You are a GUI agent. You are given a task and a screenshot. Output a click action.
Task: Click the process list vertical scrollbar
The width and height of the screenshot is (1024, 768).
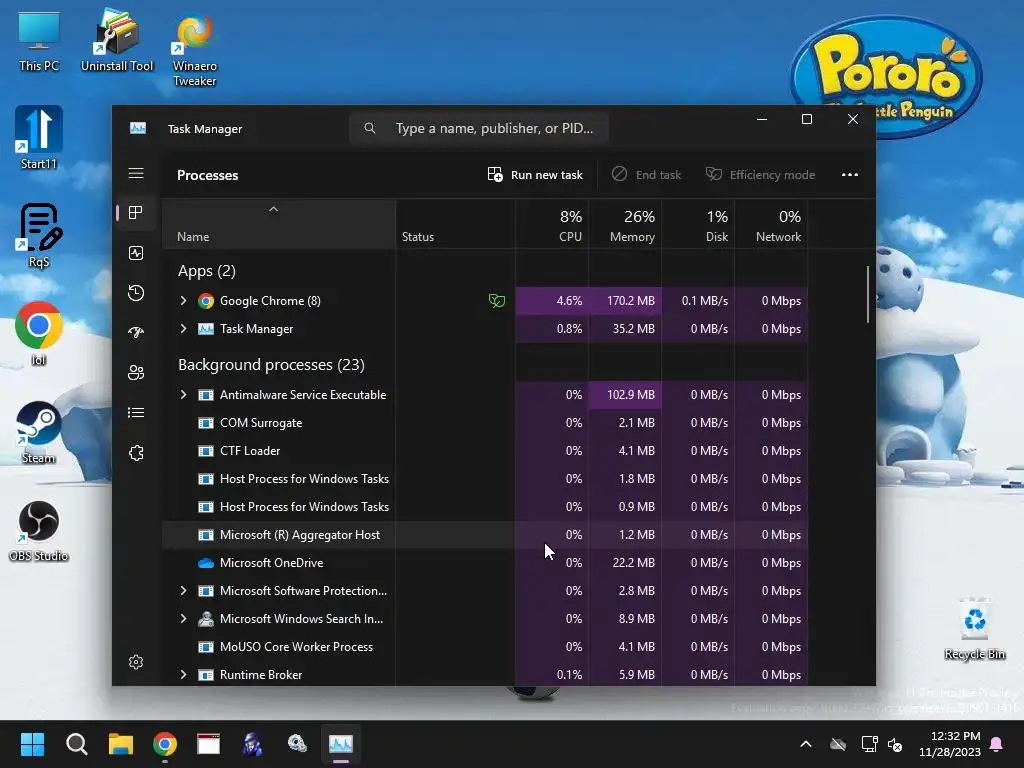click(x=868, y=294)
